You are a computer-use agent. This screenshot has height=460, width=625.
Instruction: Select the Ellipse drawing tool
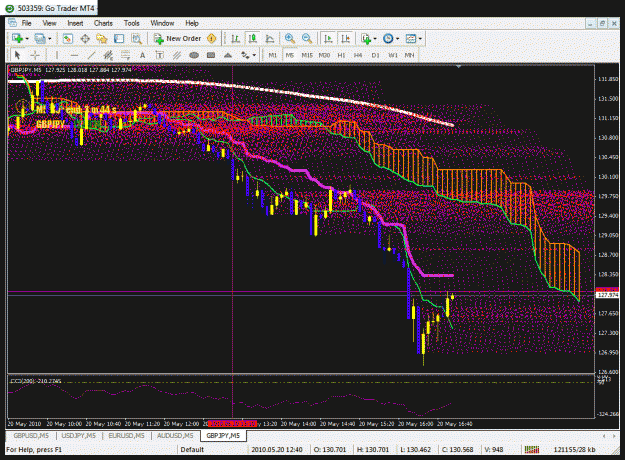(x=194, y=55)
